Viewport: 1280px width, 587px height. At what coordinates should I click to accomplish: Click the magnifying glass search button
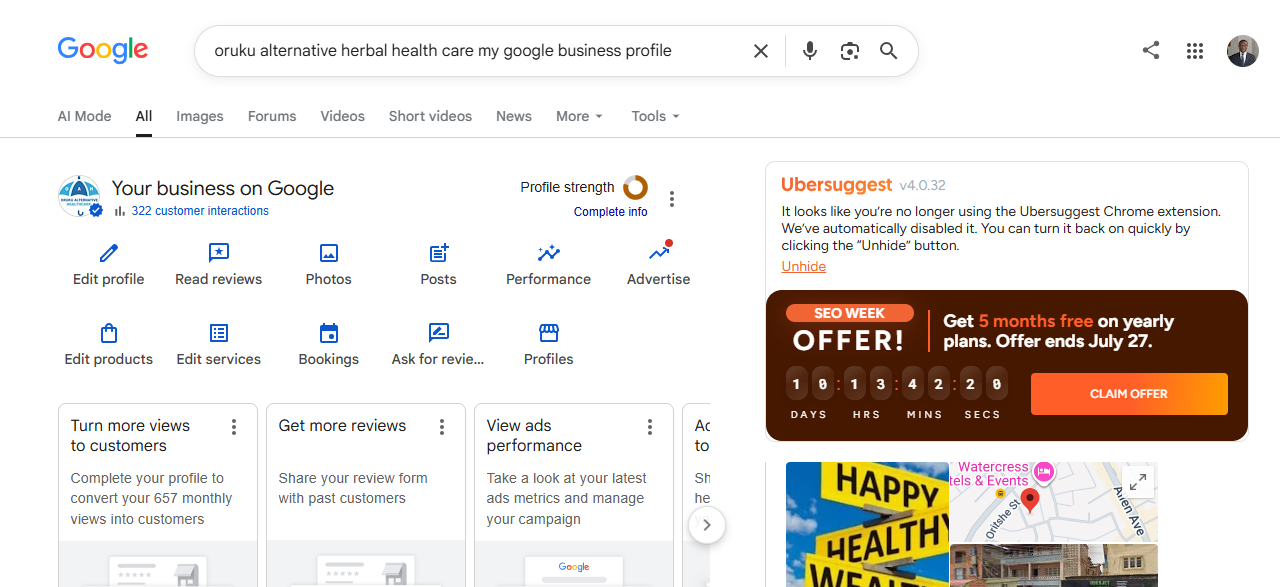(889, 51)
